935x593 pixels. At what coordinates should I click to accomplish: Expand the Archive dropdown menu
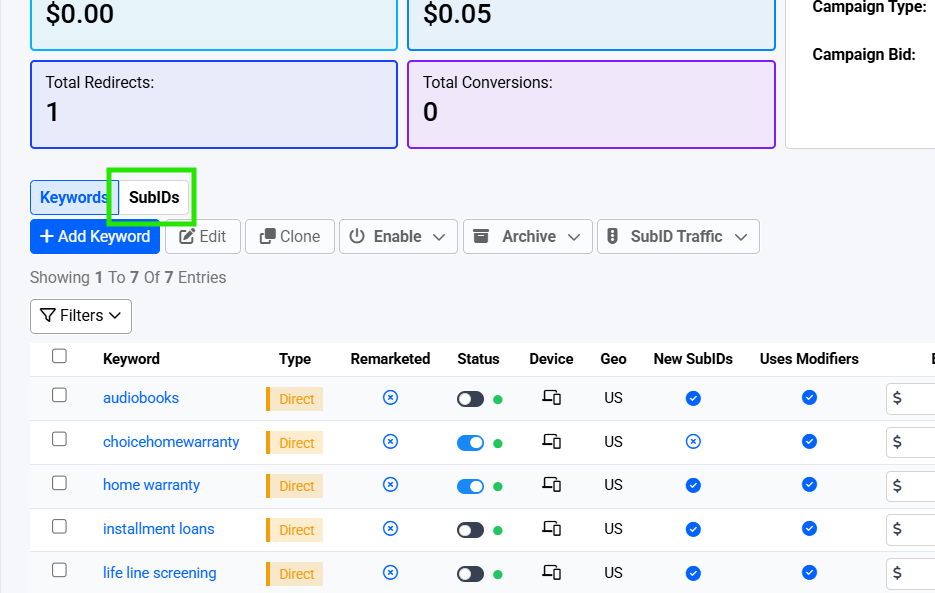tap(527, 237)
